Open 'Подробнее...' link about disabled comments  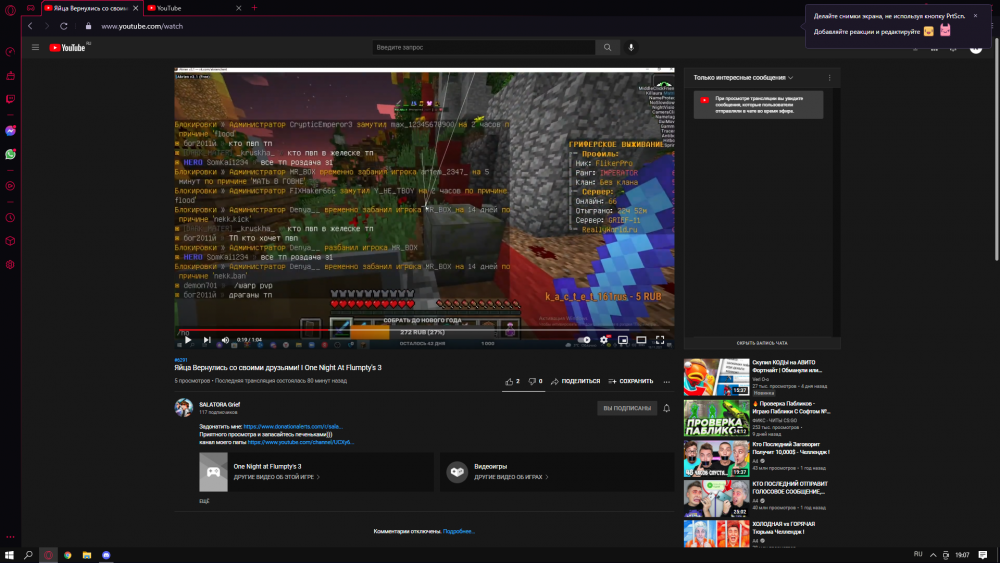[x=459, y=531]
